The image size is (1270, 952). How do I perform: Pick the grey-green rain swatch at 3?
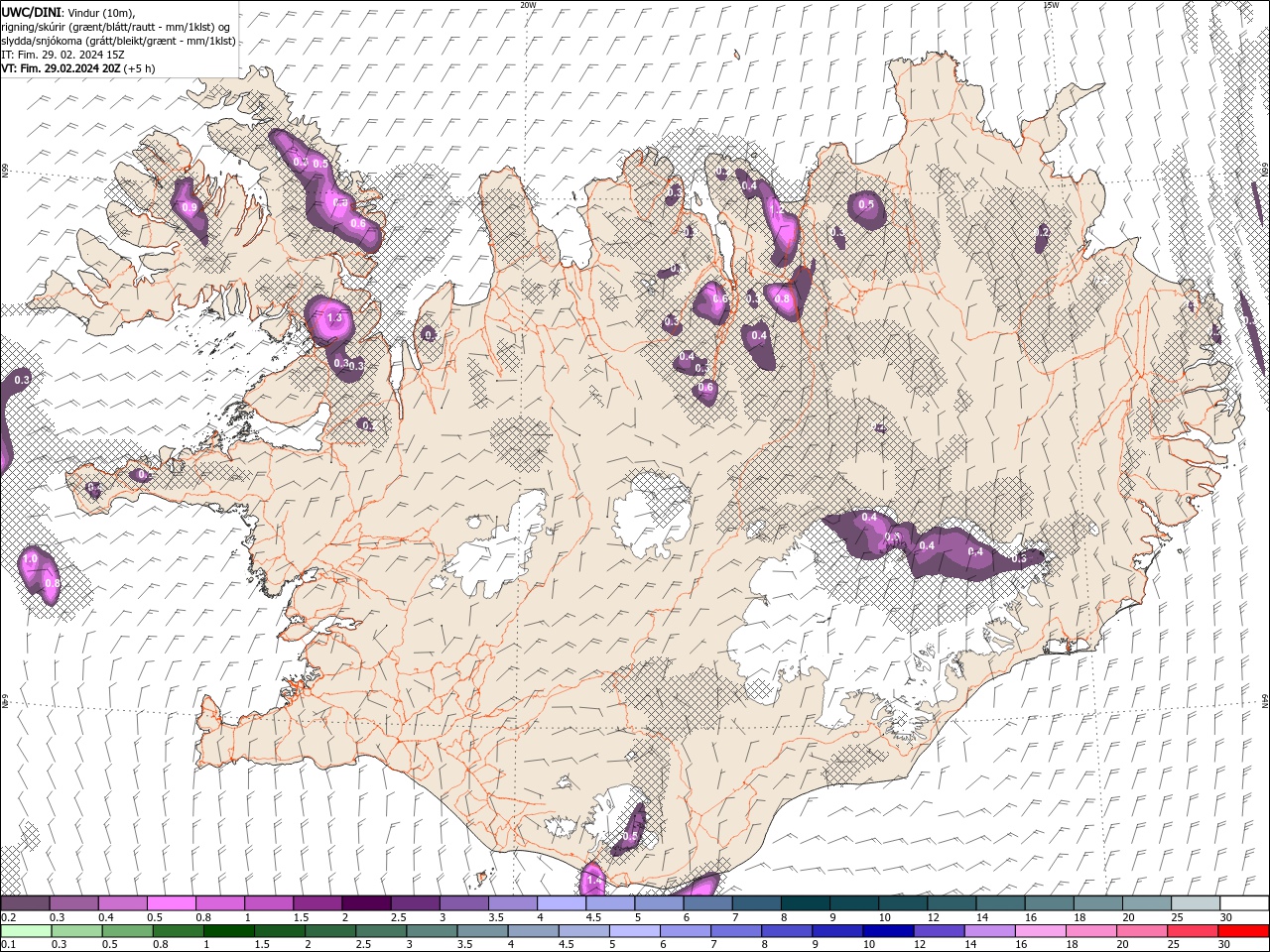pos(432,931)
